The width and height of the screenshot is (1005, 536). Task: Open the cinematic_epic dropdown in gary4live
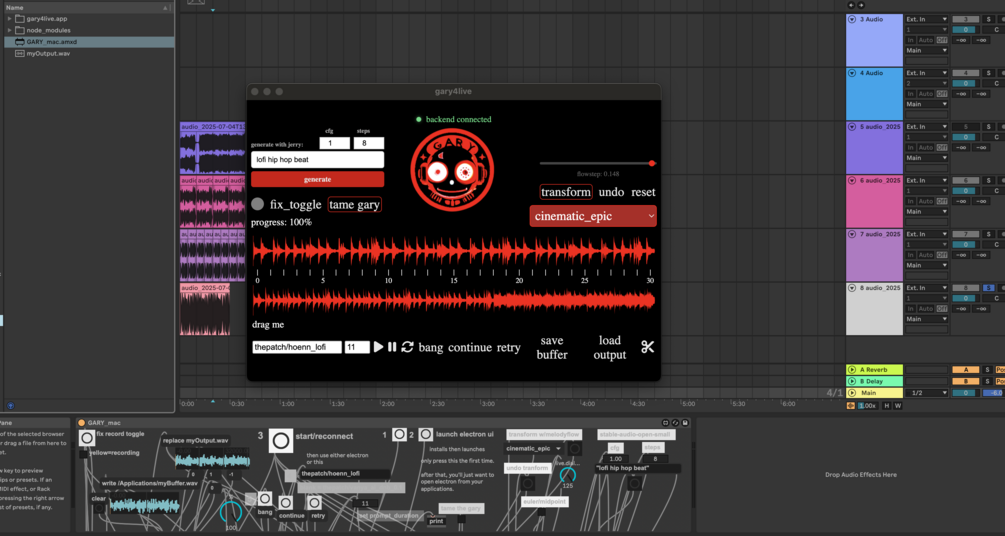pos(594,216)
